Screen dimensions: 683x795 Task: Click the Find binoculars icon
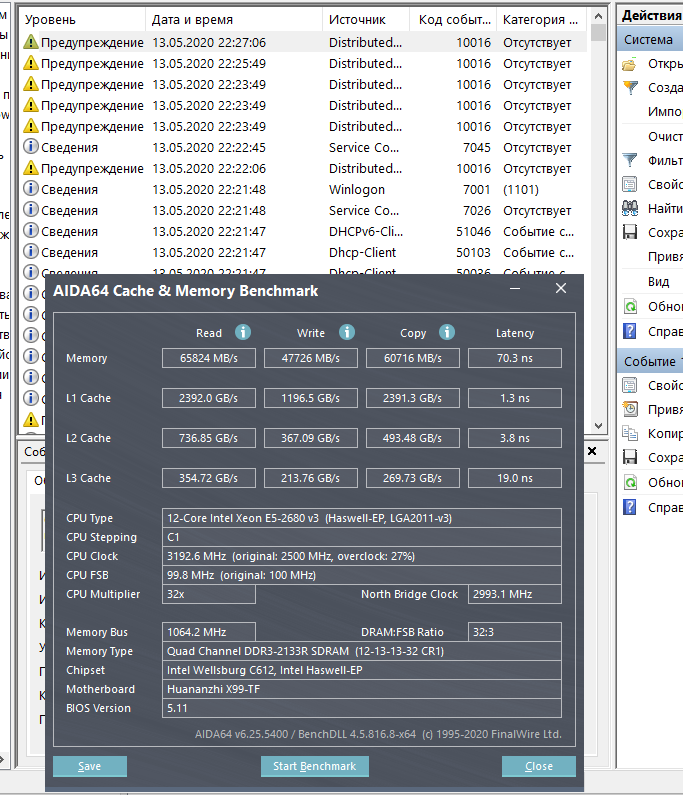pos(630,208)
